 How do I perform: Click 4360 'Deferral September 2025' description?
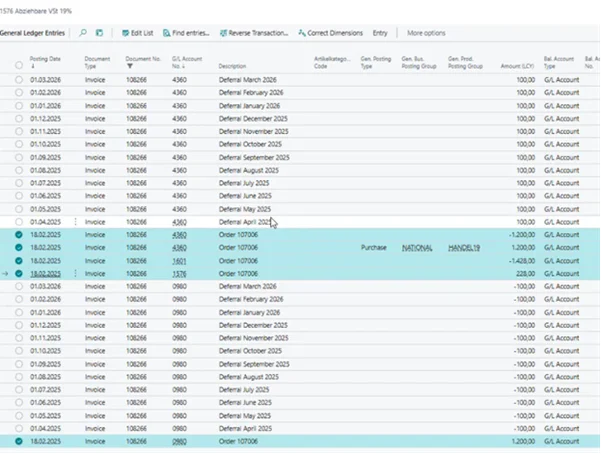254,158
